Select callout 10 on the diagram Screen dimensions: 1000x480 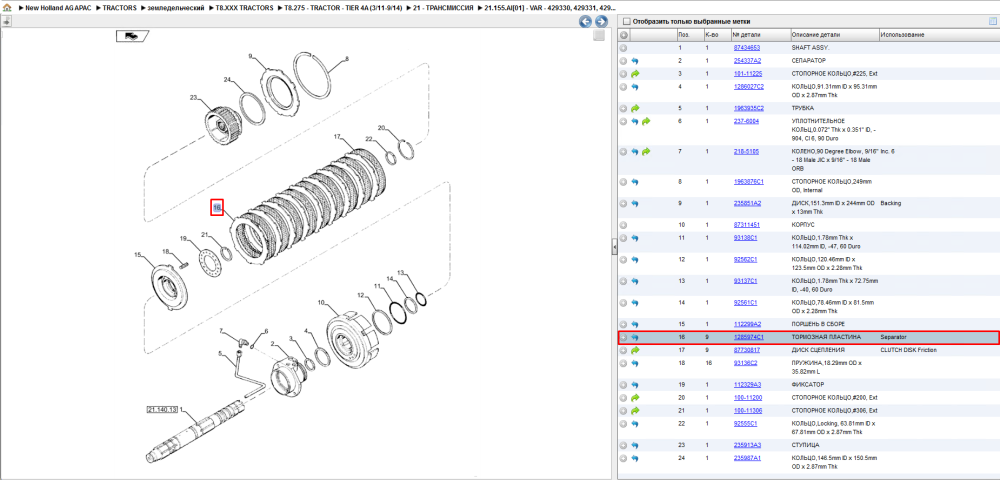pyautogui.click(x=321, y=302)
